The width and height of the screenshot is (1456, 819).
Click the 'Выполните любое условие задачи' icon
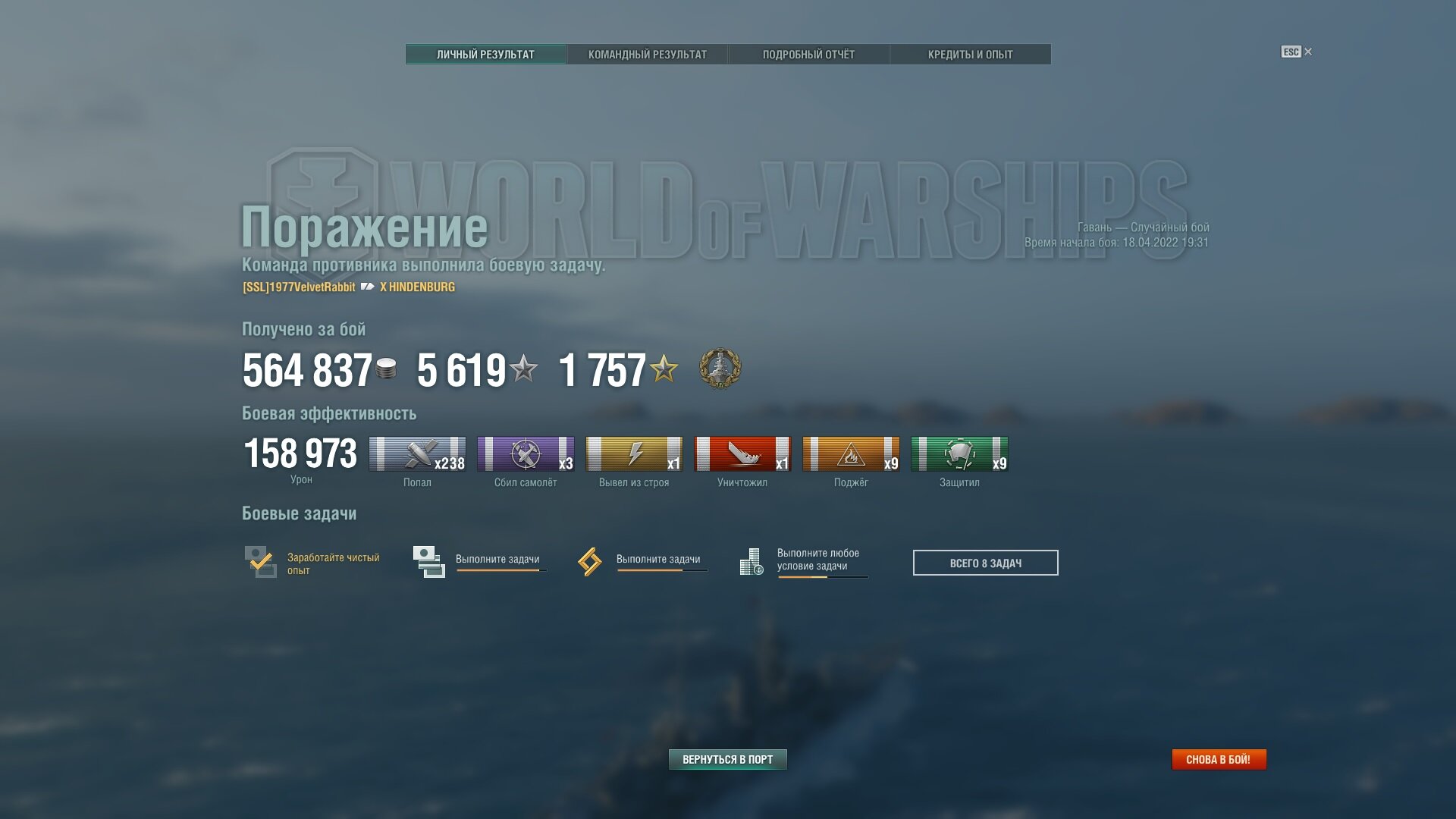pyautogui.click(x=752, y=562)
